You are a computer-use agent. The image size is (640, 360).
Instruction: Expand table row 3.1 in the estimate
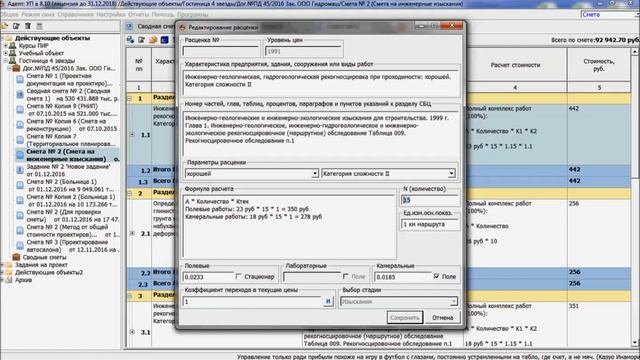[132, 332]
